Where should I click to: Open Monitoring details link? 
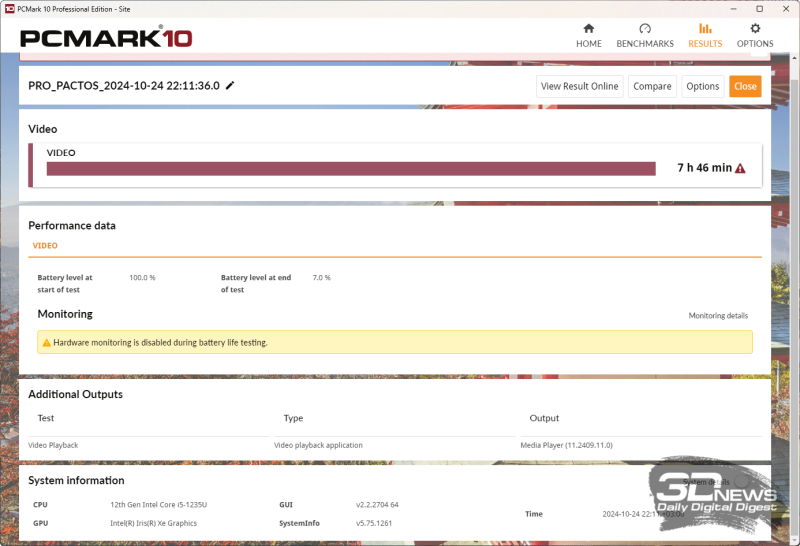coord(718,316)
